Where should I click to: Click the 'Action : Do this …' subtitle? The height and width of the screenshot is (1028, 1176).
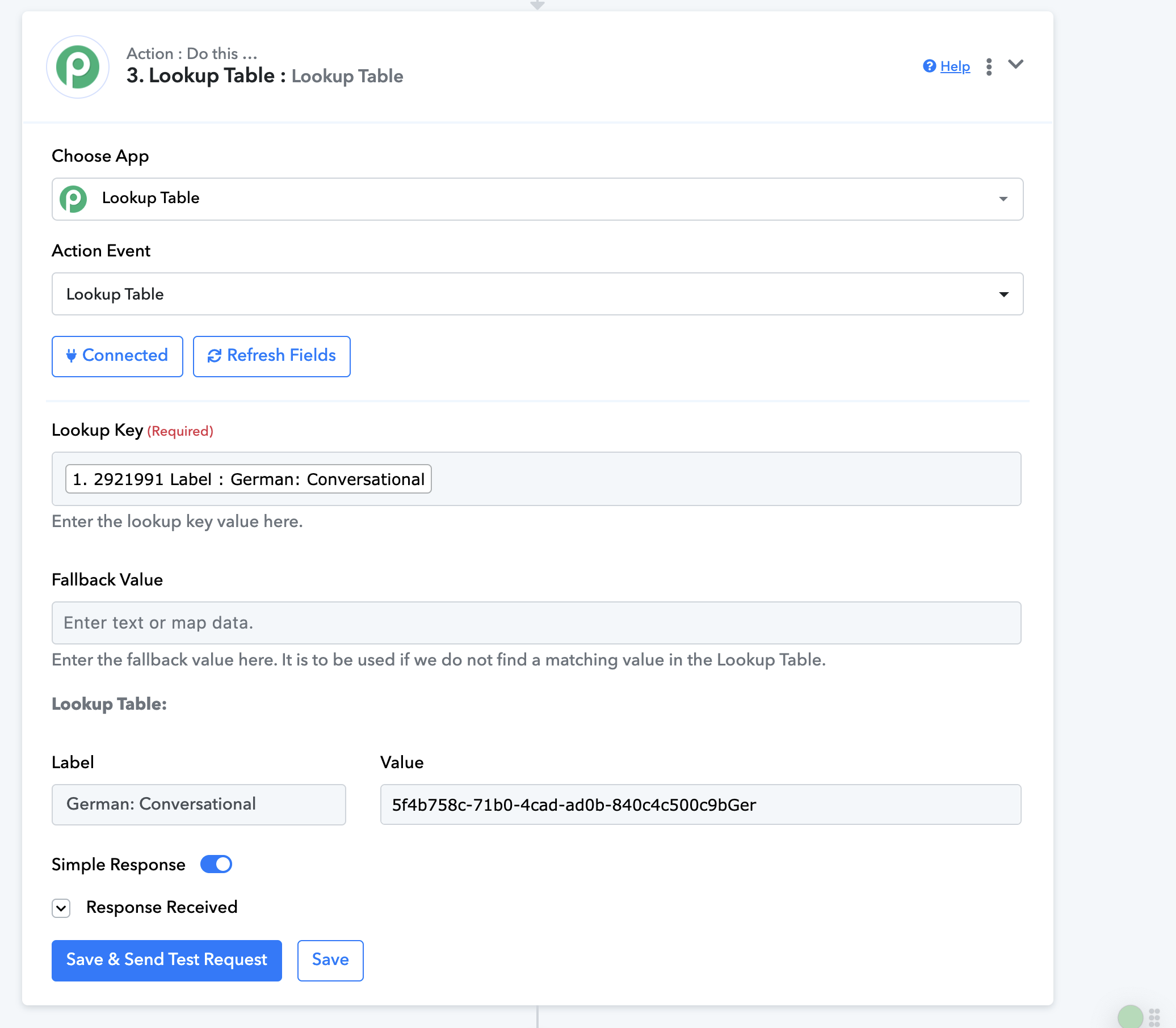coord(192,53)
